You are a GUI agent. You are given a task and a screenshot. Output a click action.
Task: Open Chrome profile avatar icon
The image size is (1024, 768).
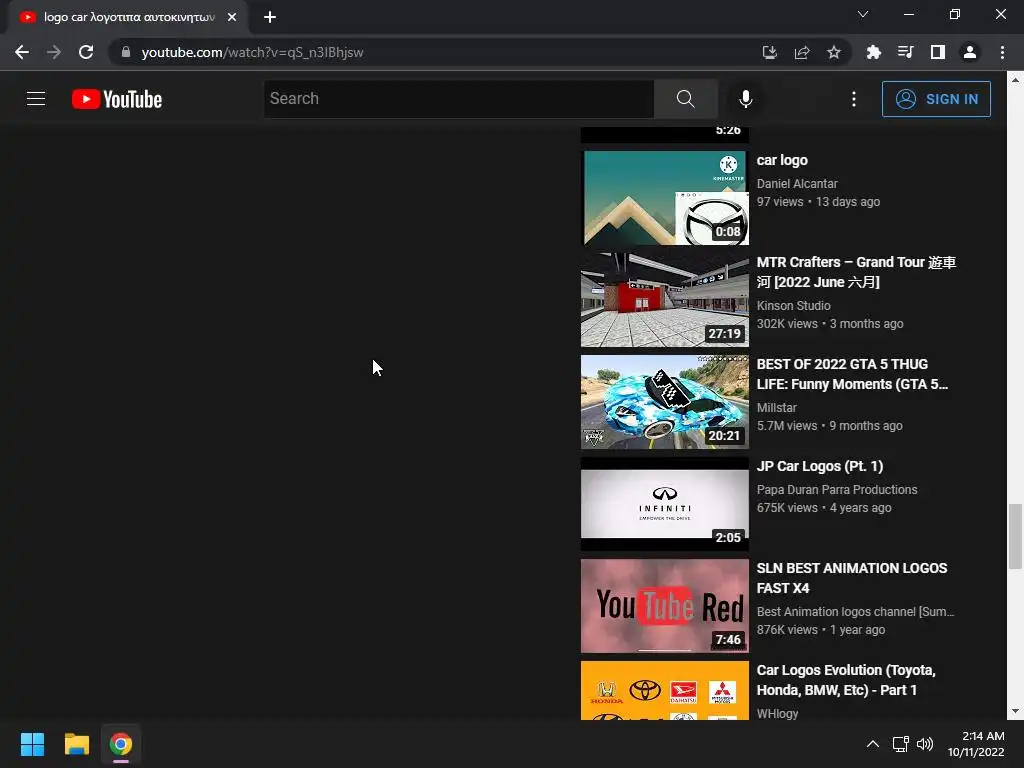coord(970,52)
